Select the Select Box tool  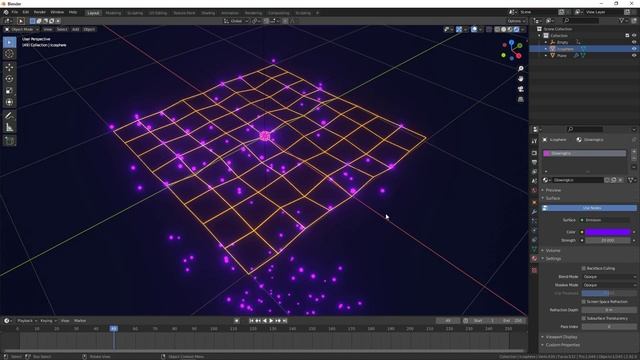tap(9, 42)
